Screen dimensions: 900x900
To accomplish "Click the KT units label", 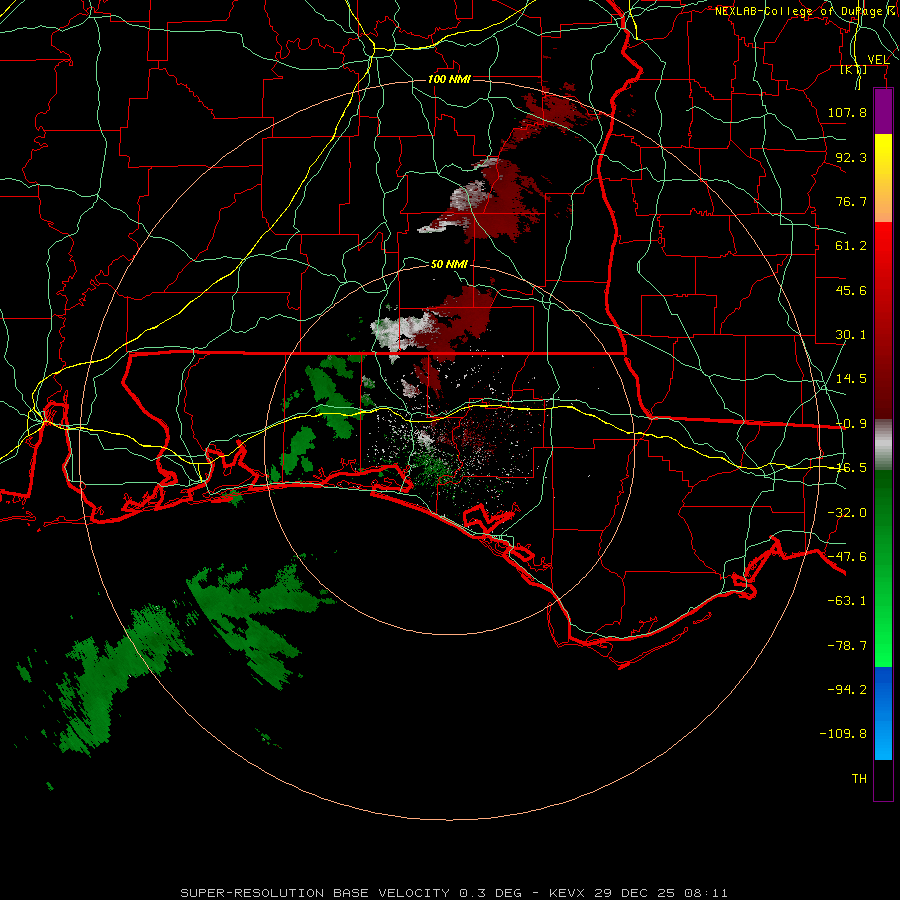I will (854, 69).
